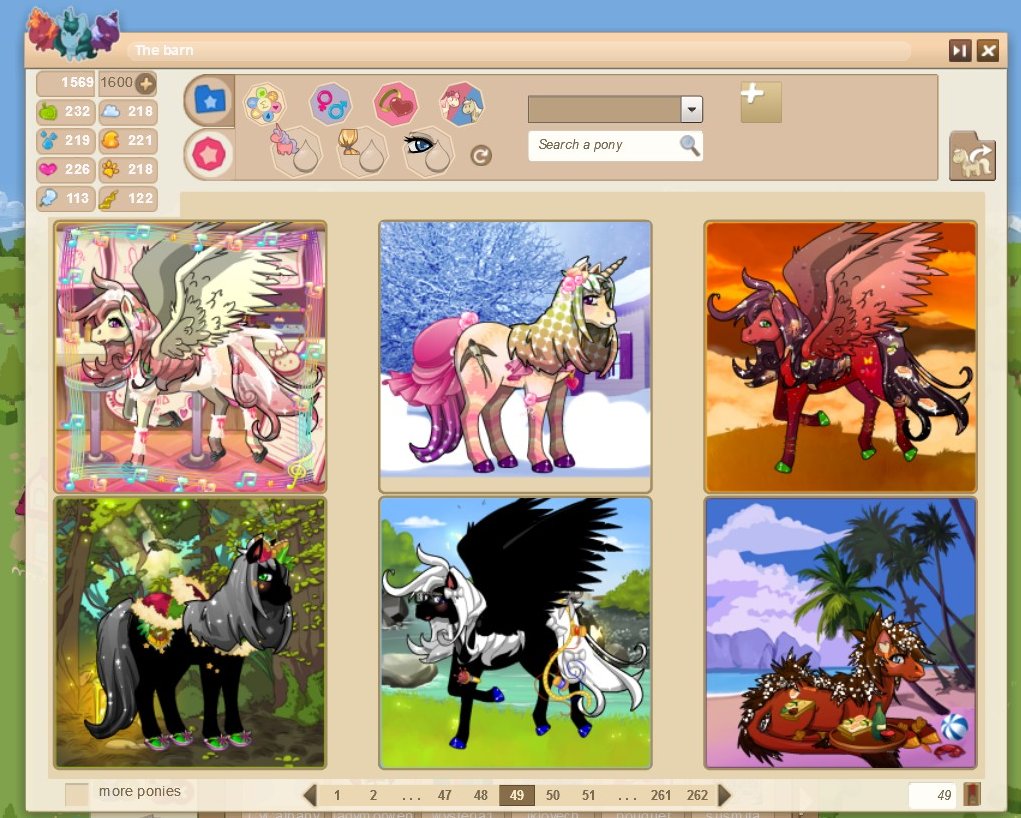Select the orange flame stat 221
This screenshot has width=1021, height=818.
pyautogui.click(x=128, y=140)
